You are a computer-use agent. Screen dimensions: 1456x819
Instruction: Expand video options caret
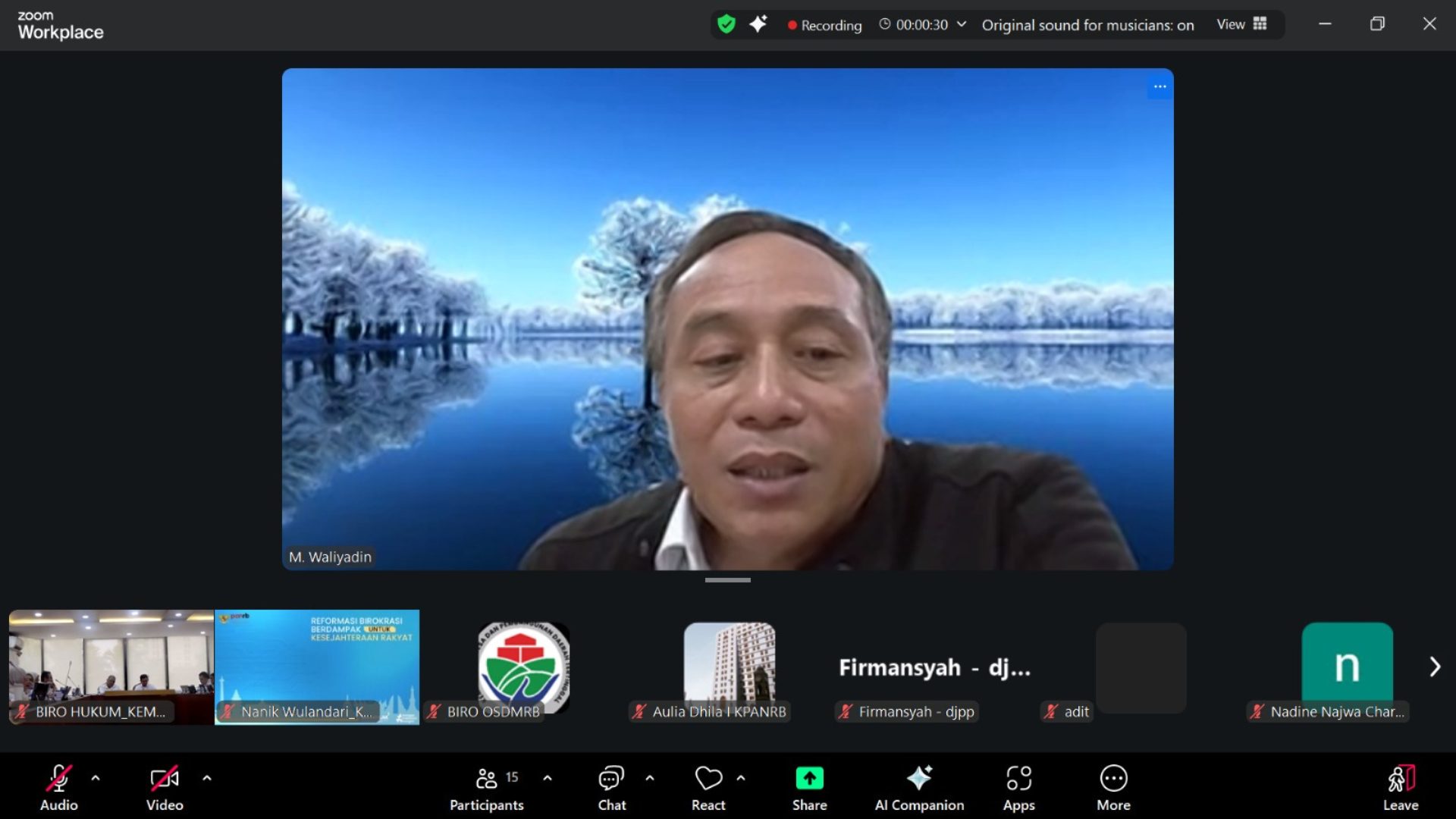[x=207, y=778]
